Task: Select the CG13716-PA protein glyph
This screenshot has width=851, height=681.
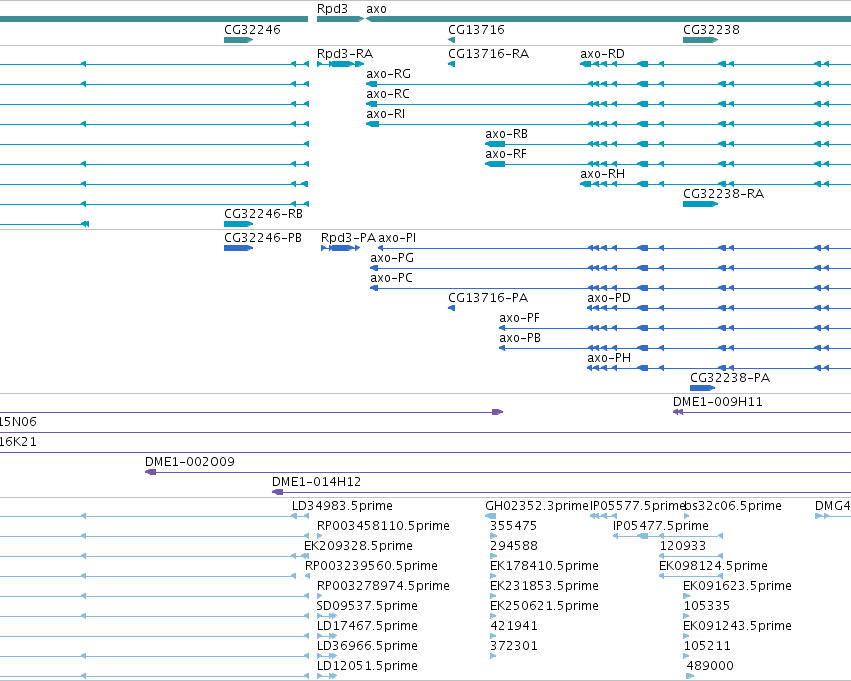Action: pyautogui.click(x=452, y=308)
